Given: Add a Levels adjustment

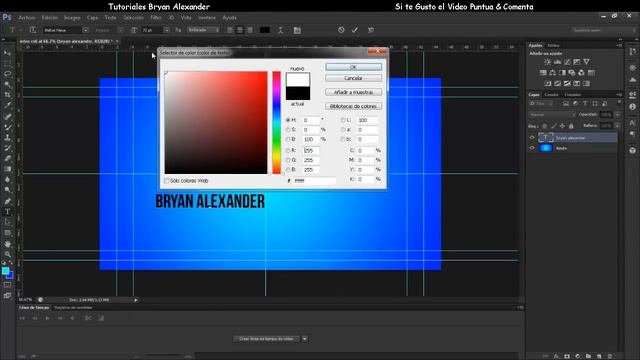Looking at the screenshot, I should pos(557,62).
